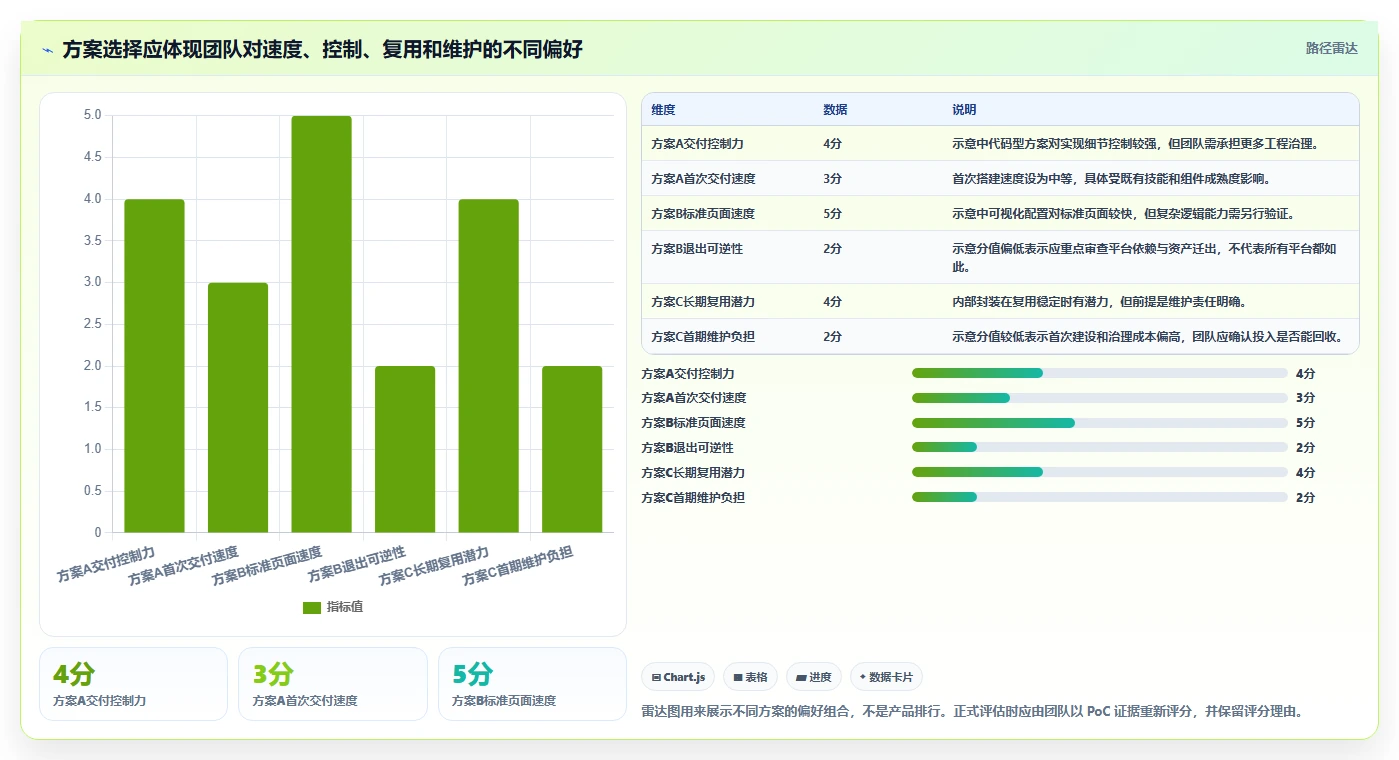Click the 方案C首期维护负担 progress bar
Screen dimensions: 1399x760
1100,497
